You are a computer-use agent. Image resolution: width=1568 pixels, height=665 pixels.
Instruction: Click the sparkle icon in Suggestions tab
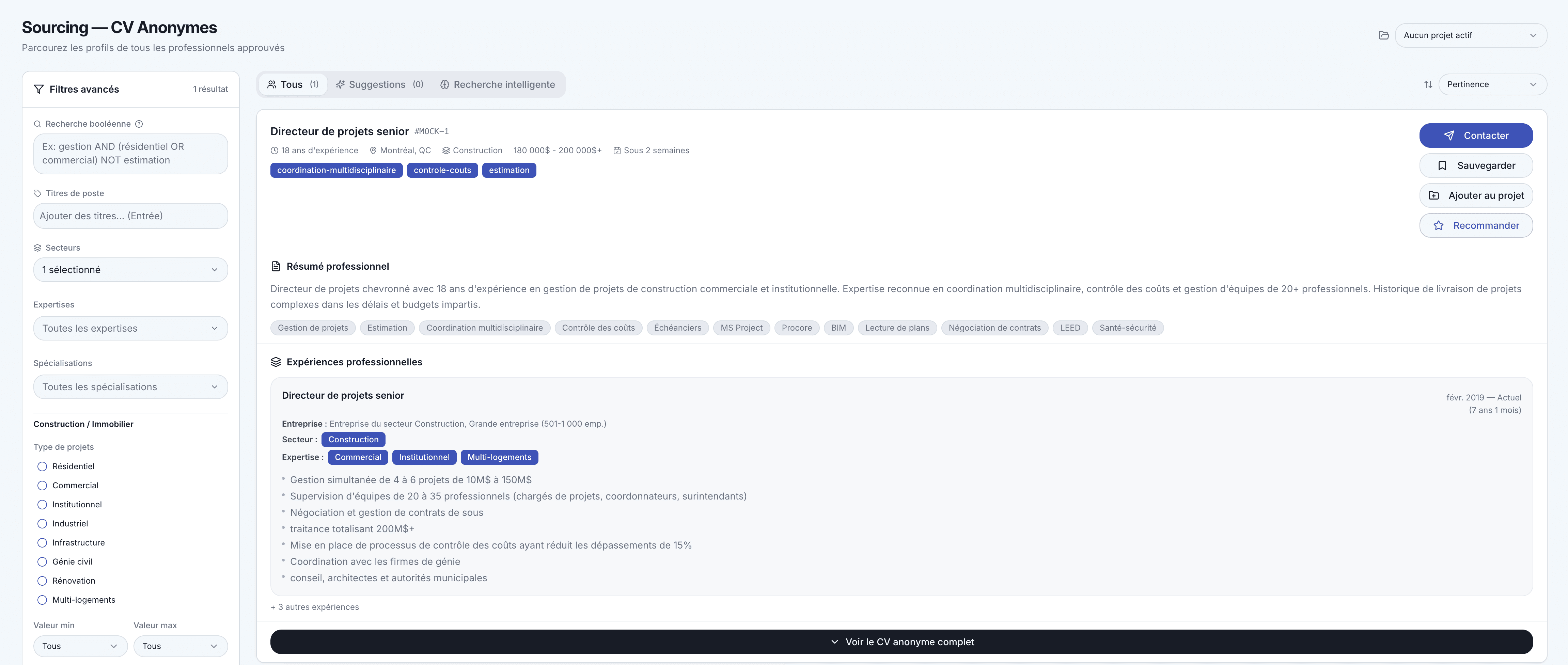(340, 84)
